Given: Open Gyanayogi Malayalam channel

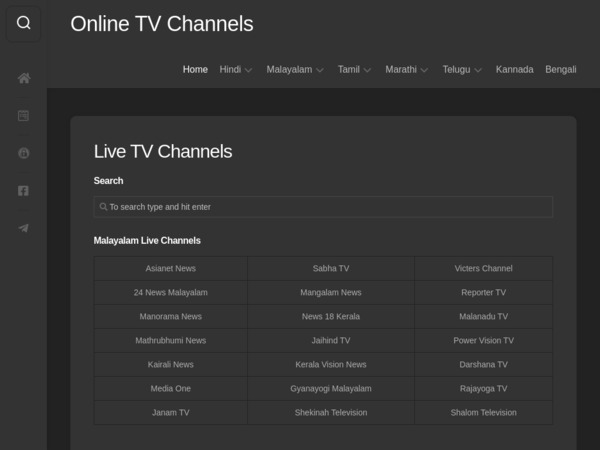Looking at the screenshot, I should click(331, 388).
